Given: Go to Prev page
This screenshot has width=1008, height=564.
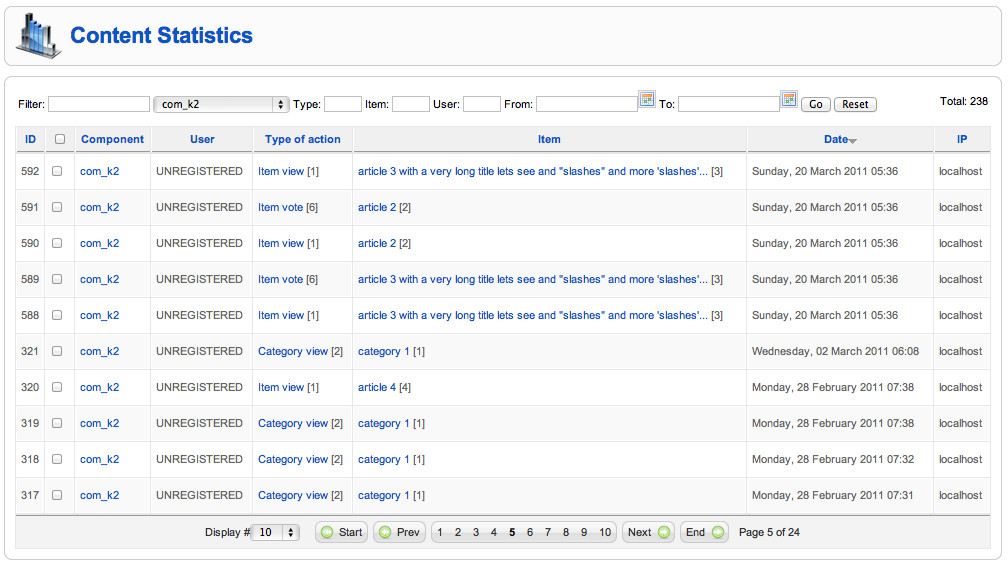Looking at the screenshot, I should 399,532.
